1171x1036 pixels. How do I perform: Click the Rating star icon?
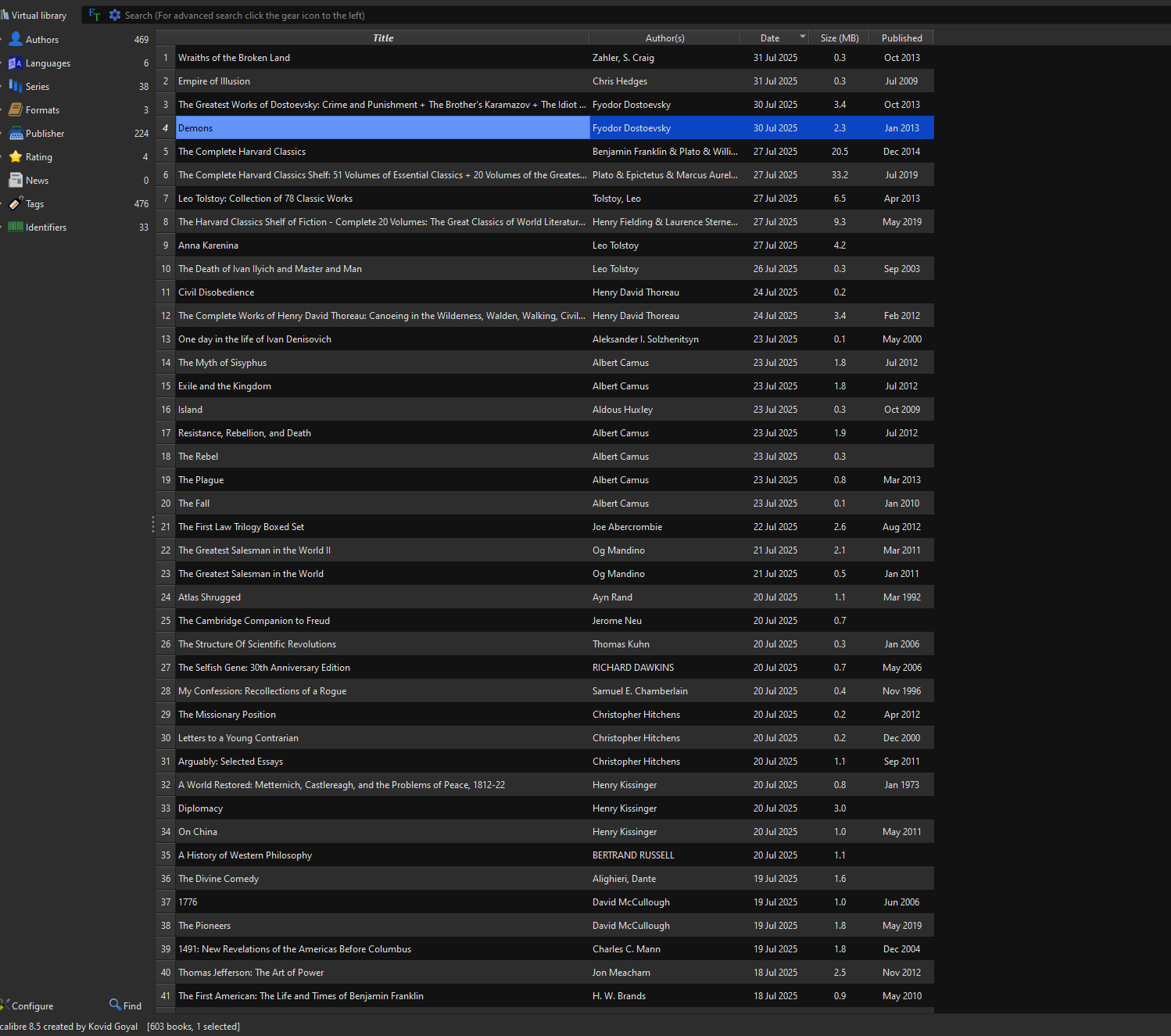16,156
